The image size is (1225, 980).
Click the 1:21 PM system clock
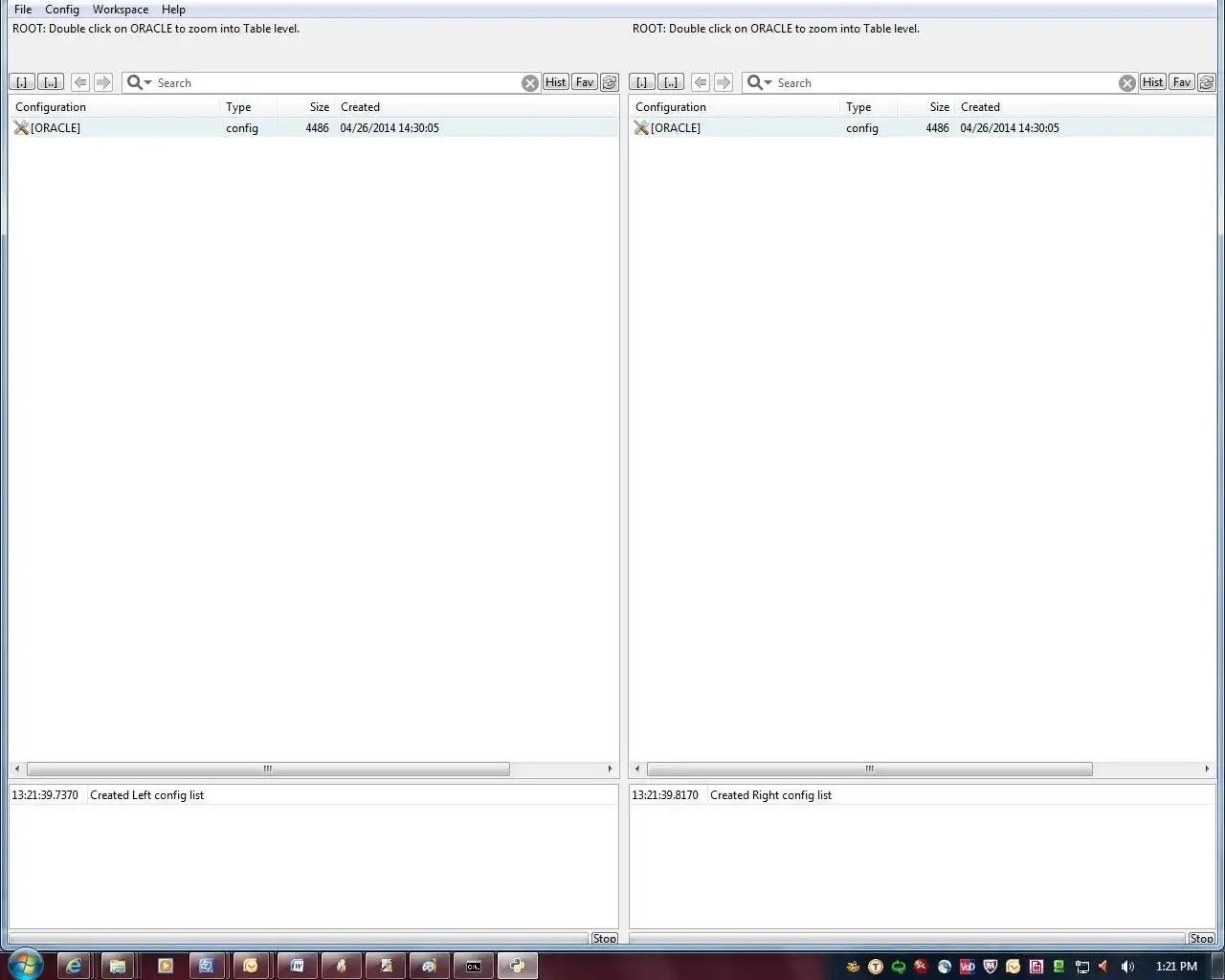(1176, 967)
